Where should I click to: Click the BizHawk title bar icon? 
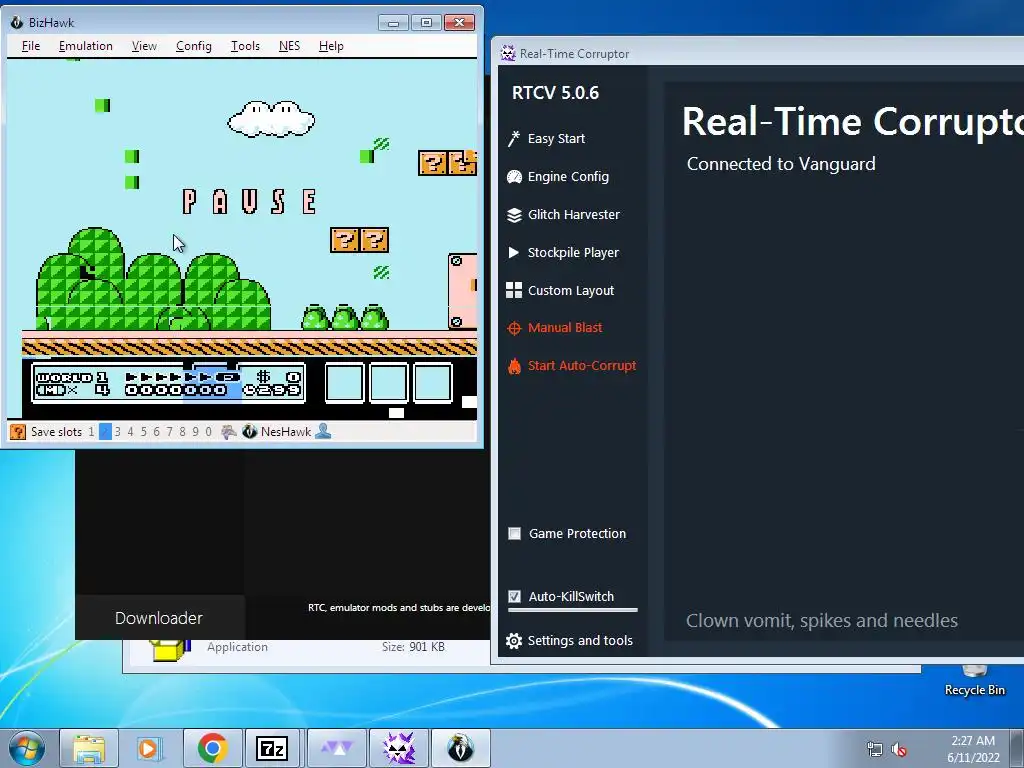17,22
